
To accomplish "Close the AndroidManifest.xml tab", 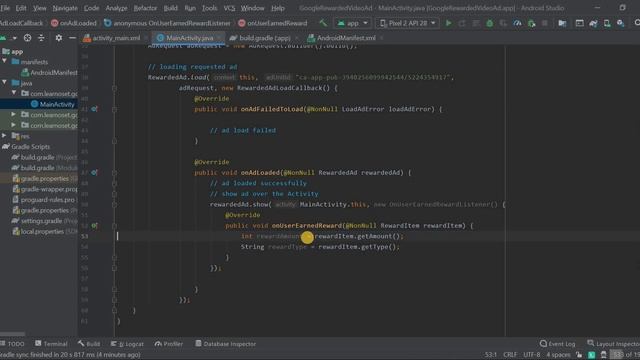I will pyautogui.click(x=382, y=38).
